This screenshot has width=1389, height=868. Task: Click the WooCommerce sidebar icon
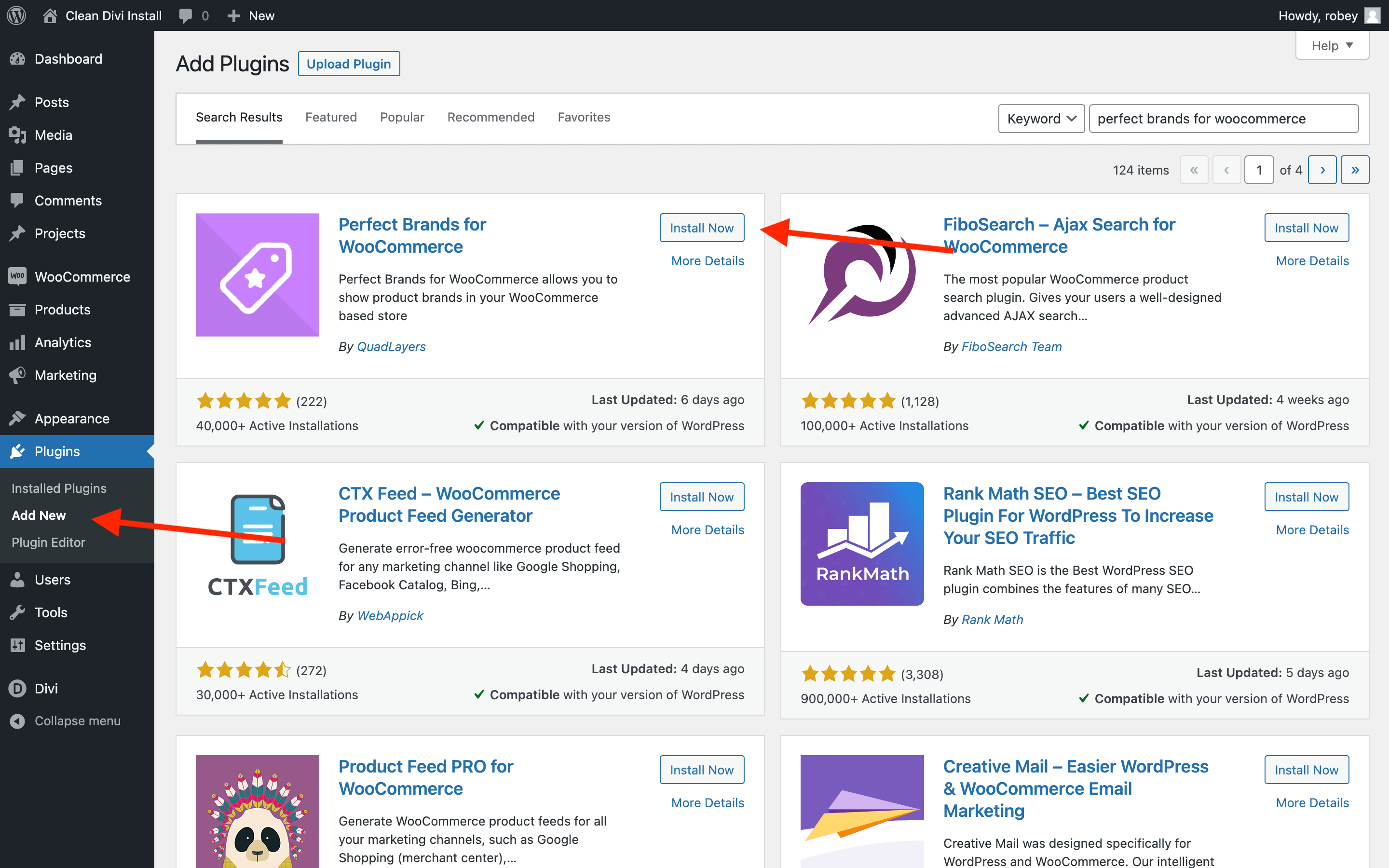pyautogui.click(x=18, y=277)
